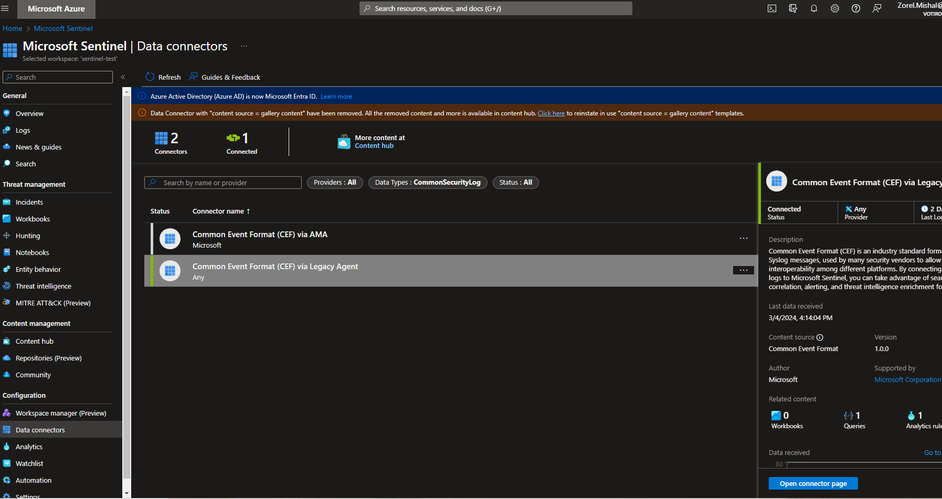Screen dimensions: 942x499
Task: Open Search item under General
Action: [x=26, y=164]
